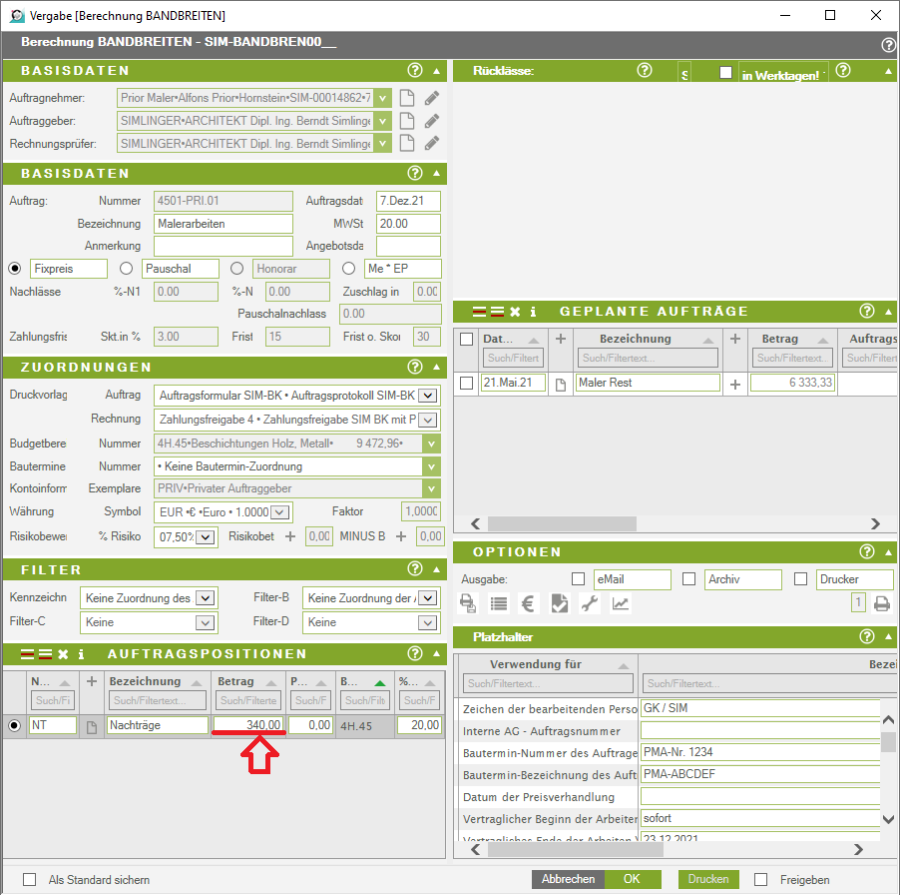This screenshot has width=900, height=895.
Task: Open the Druckvorlage Auftrag dropdown
Action: click(427, 395)
